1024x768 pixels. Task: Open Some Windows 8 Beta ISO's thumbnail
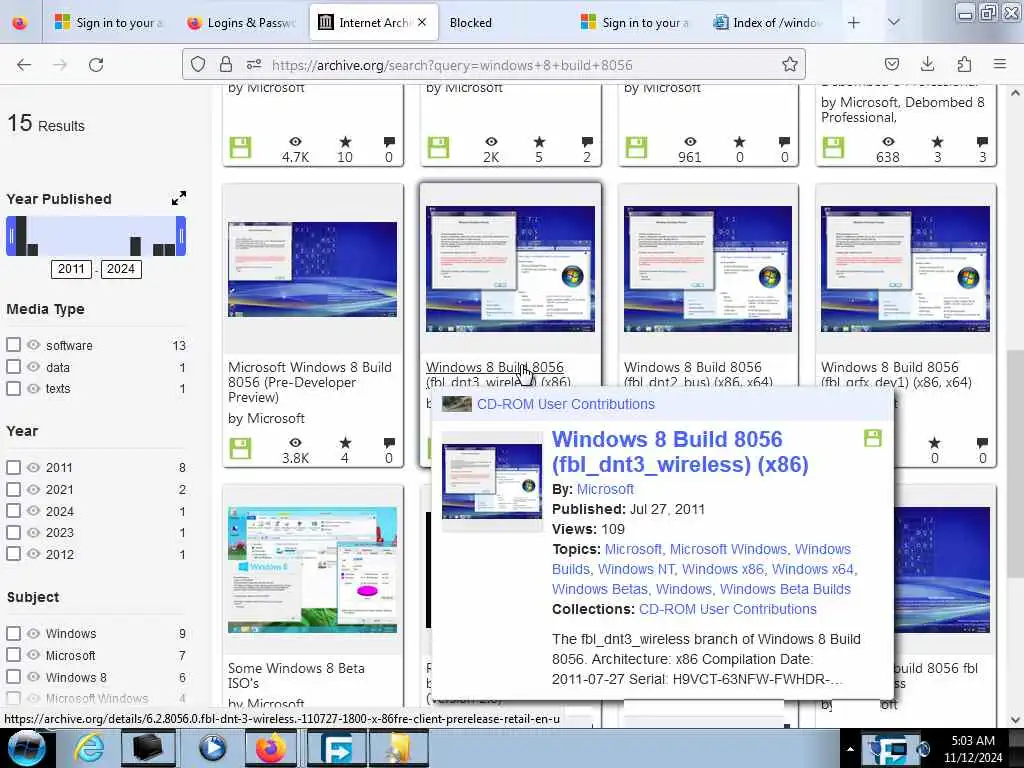(312, 569)
